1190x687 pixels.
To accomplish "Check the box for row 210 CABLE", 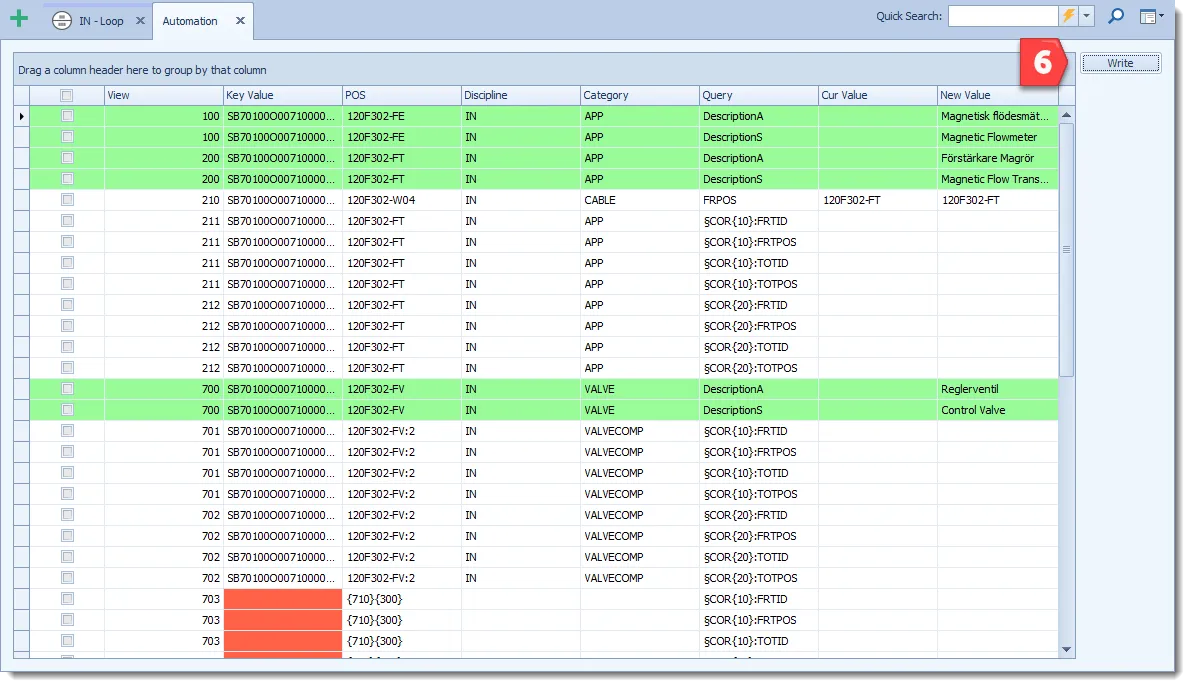I will [67, 200].
